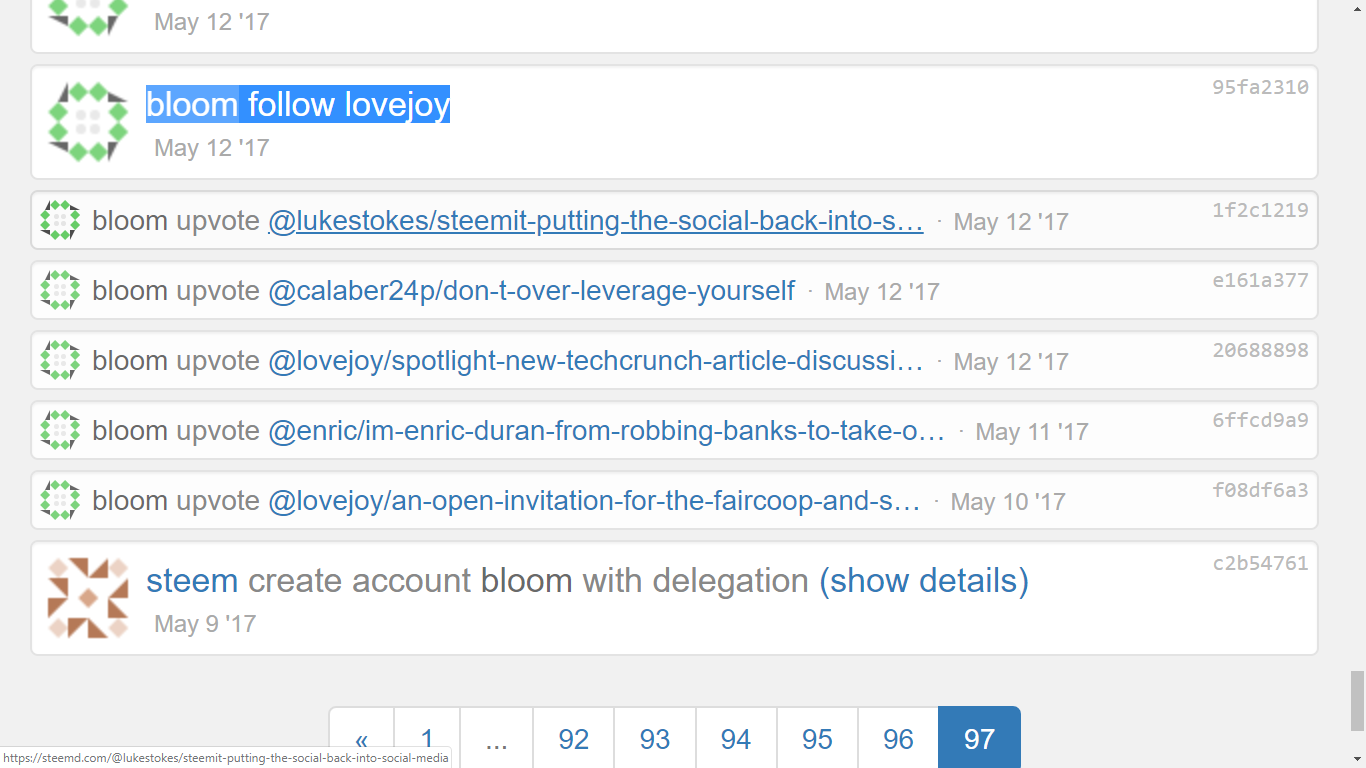Click steem avatar in create account row

[89, 598]
